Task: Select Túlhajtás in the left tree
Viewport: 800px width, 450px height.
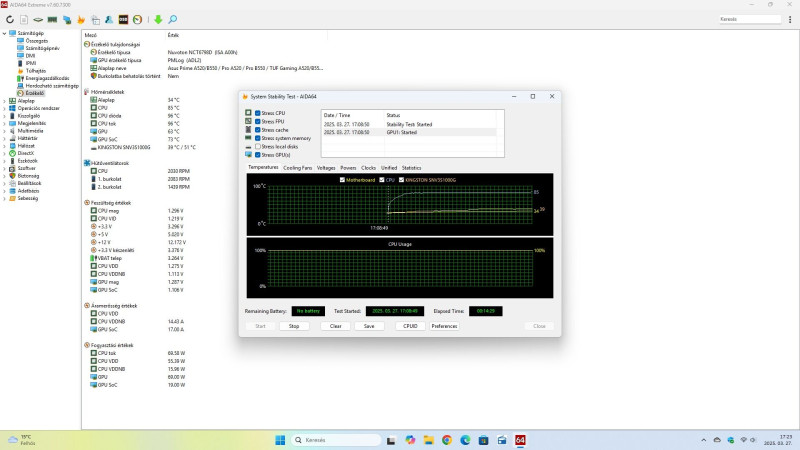Action: click(x=36, y=71)
